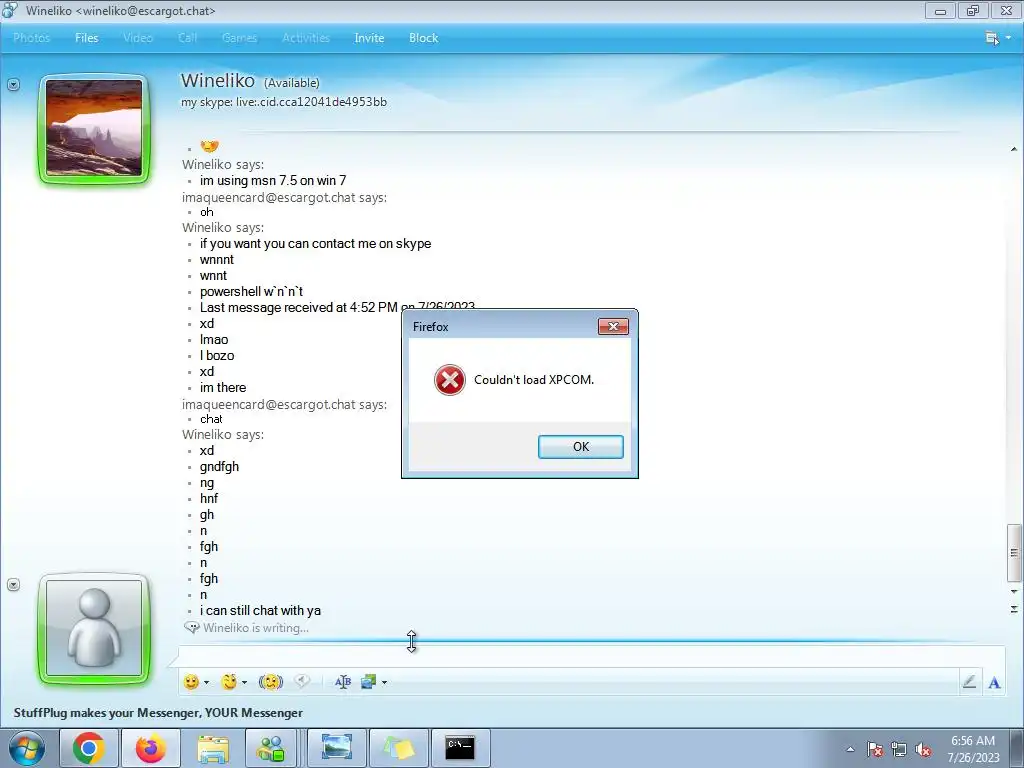Close the Firefox error dialog
Viewport: 1024px width, 768px height.
pyautogui.click(x=613, y=326)
